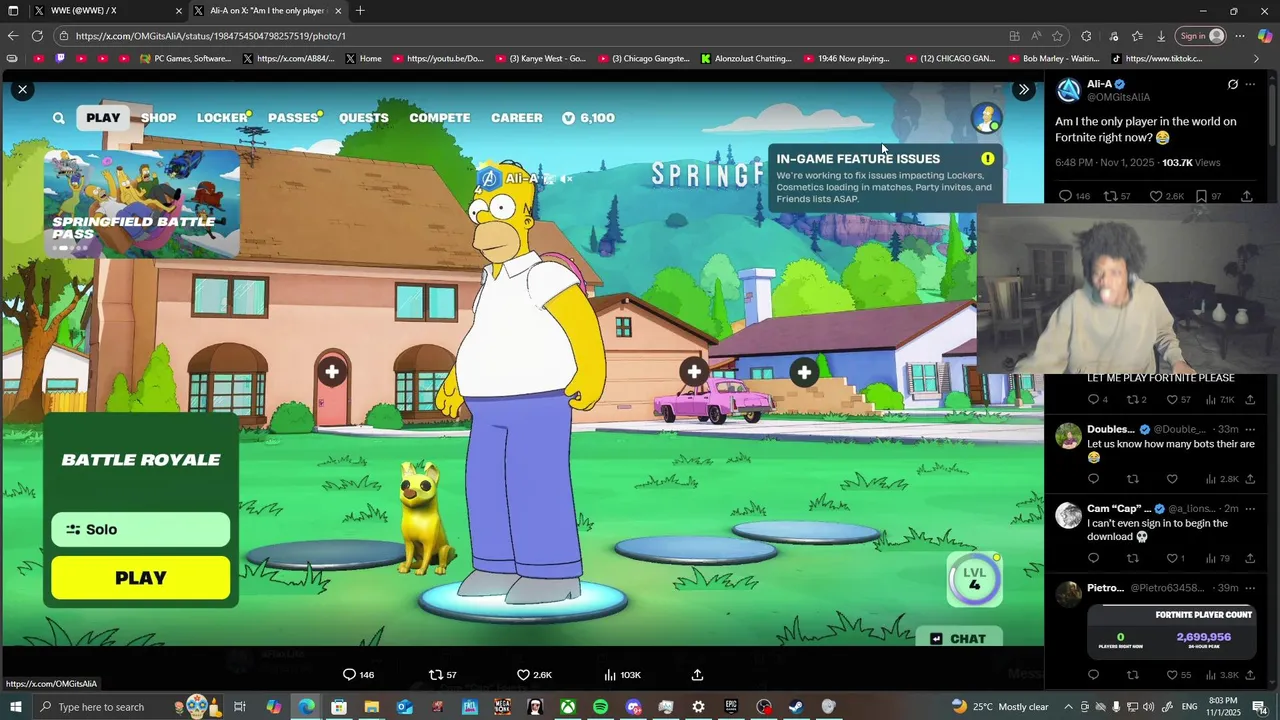Screen dimensions: 1280x720
Task: Open 'PC Games, Software...' bookmark
Action: coord(186,59)
